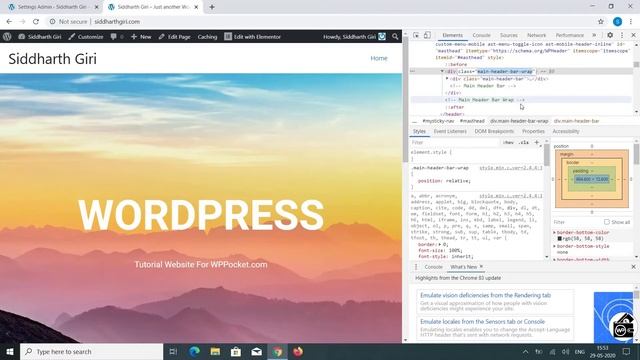
Task: Open Emulate vision deficiencies from the Rendering tab
Action: coord(485,295)
